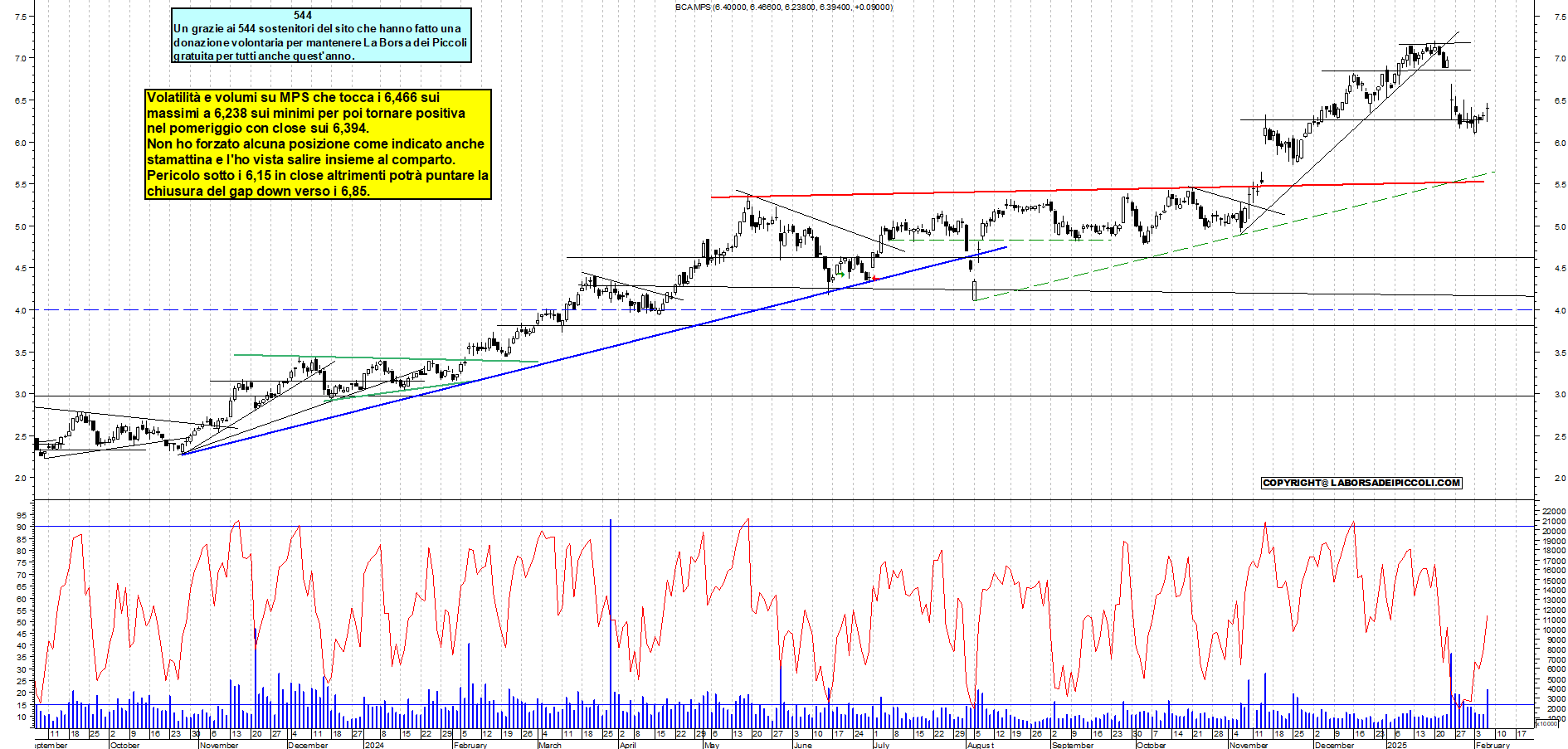Screen dimensions: 1568x749
Task: Click the 2024 year label on the time axis
Action: 374,745
